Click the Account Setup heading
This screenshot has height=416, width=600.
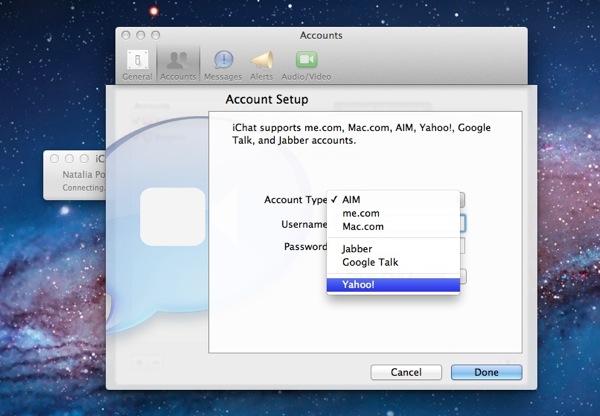point(267,100)
